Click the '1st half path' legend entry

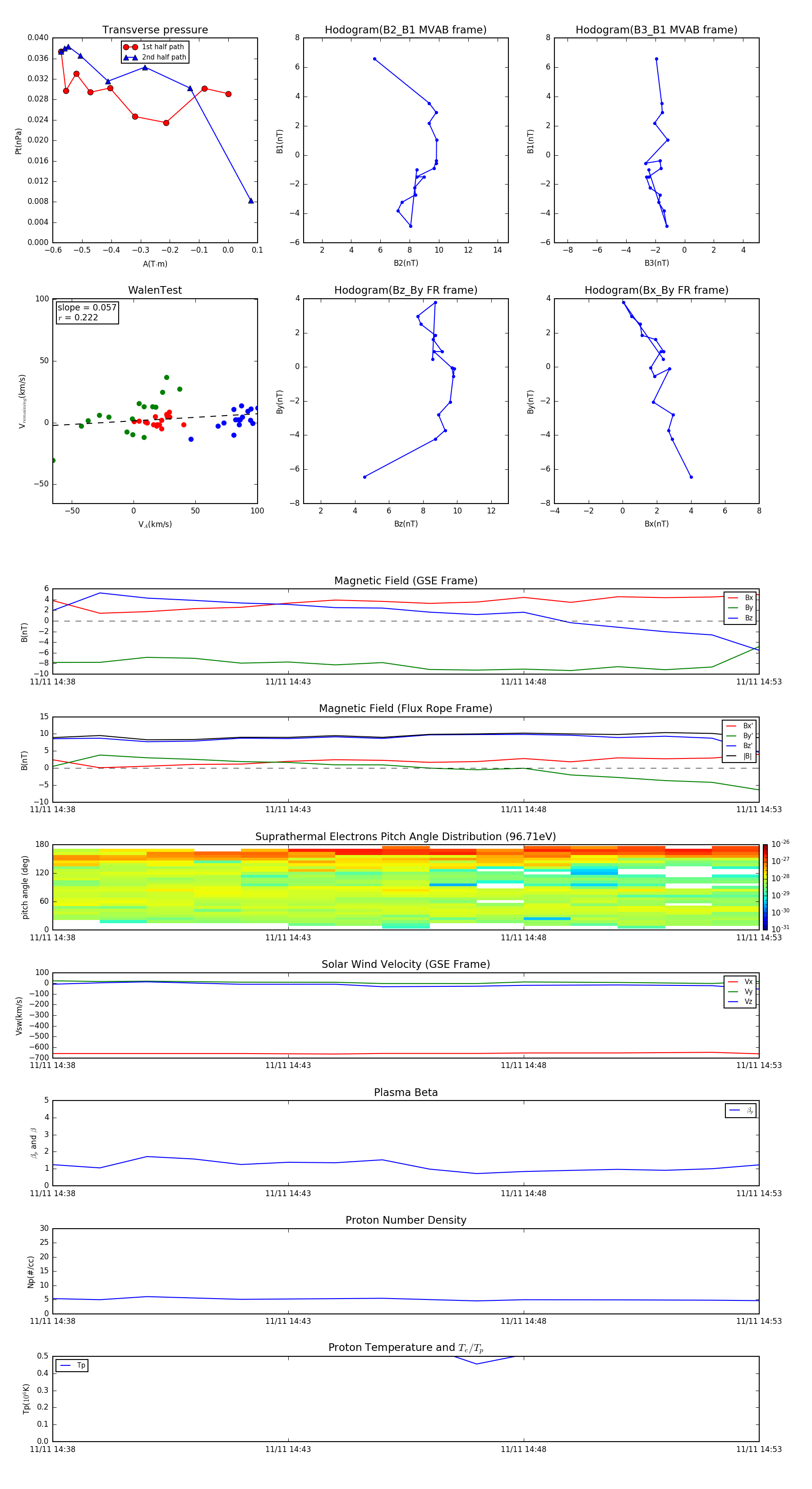154,47
